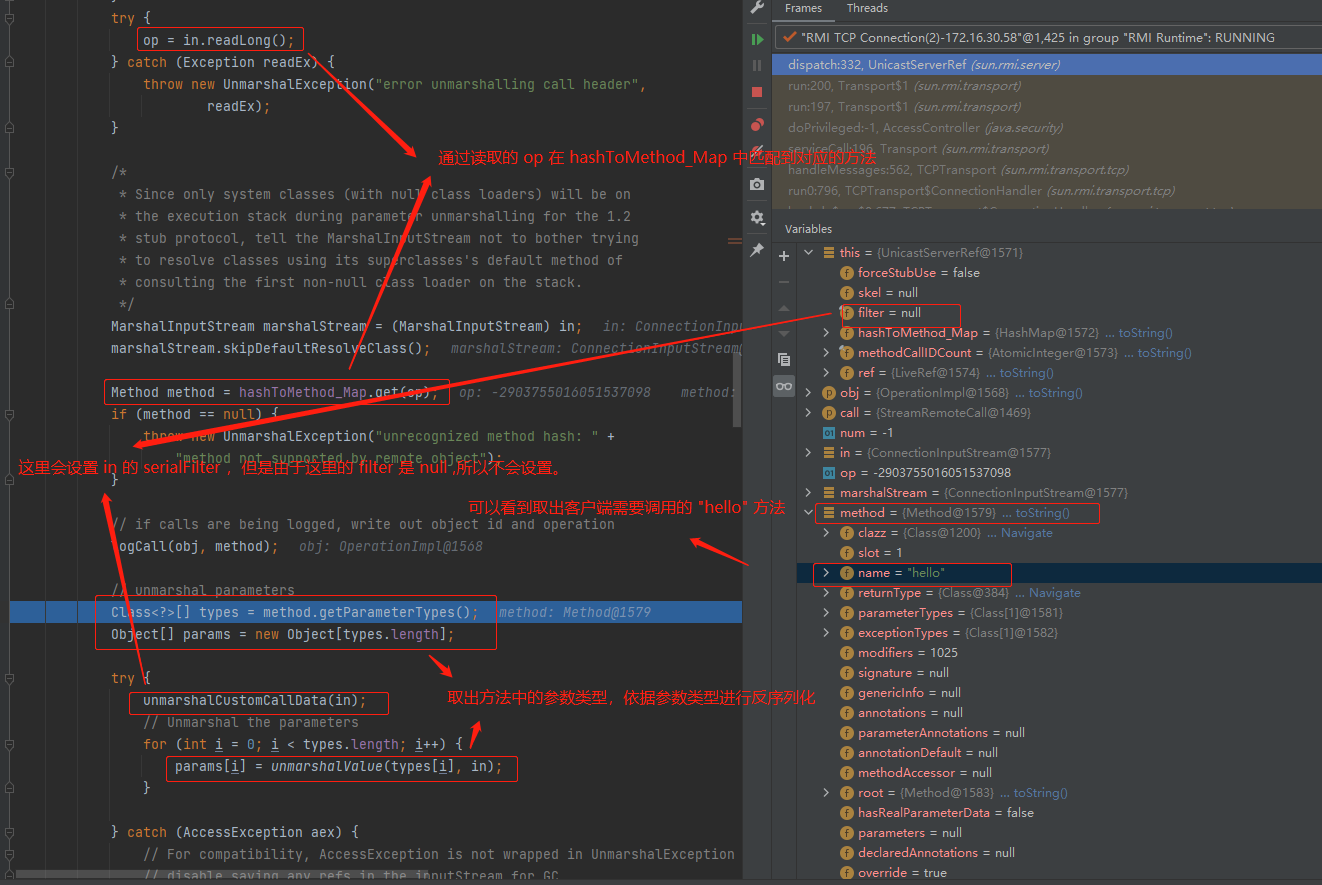This screenshot has width=1322, height=885.
Task: Click toString() link for obj
Action: tap(1056, 393)
